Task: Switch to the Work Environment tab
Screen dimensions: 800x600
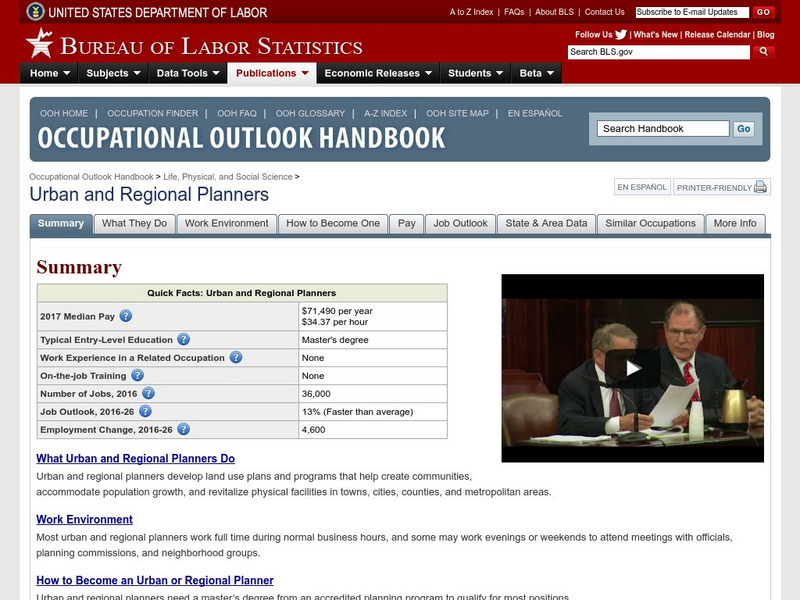Action: pos(227,223)
